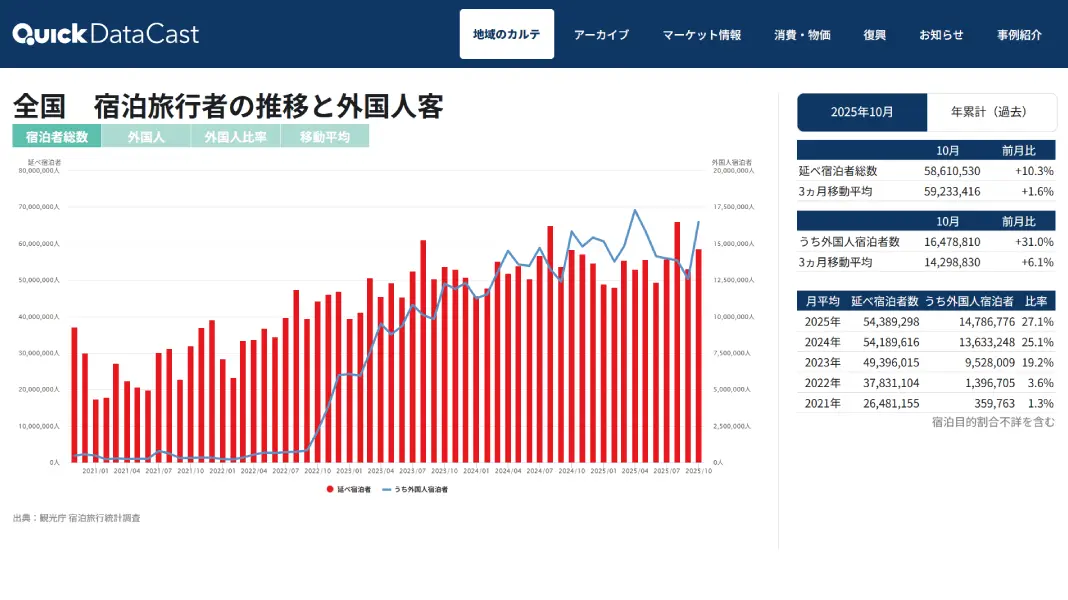
Task: Click the 19.2% ratio cell
Action: [x=1037, y=362]
